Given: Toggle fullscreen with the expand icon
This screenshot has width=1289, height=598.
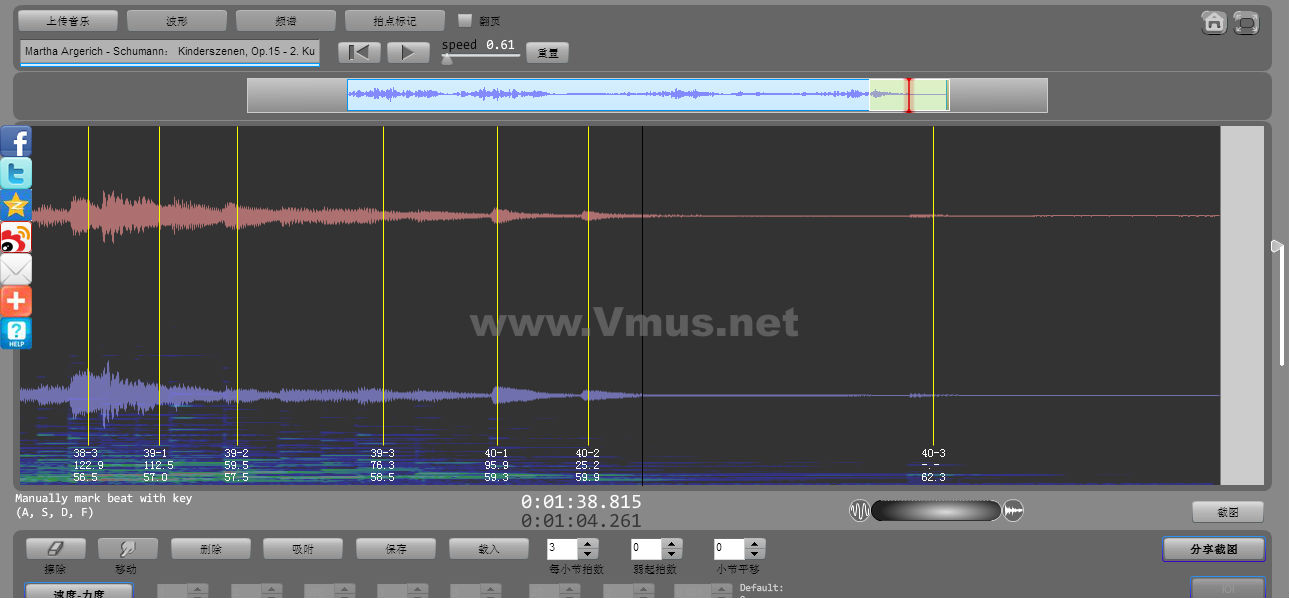Looking at the screenshot, I should [x=1246, y=22].
